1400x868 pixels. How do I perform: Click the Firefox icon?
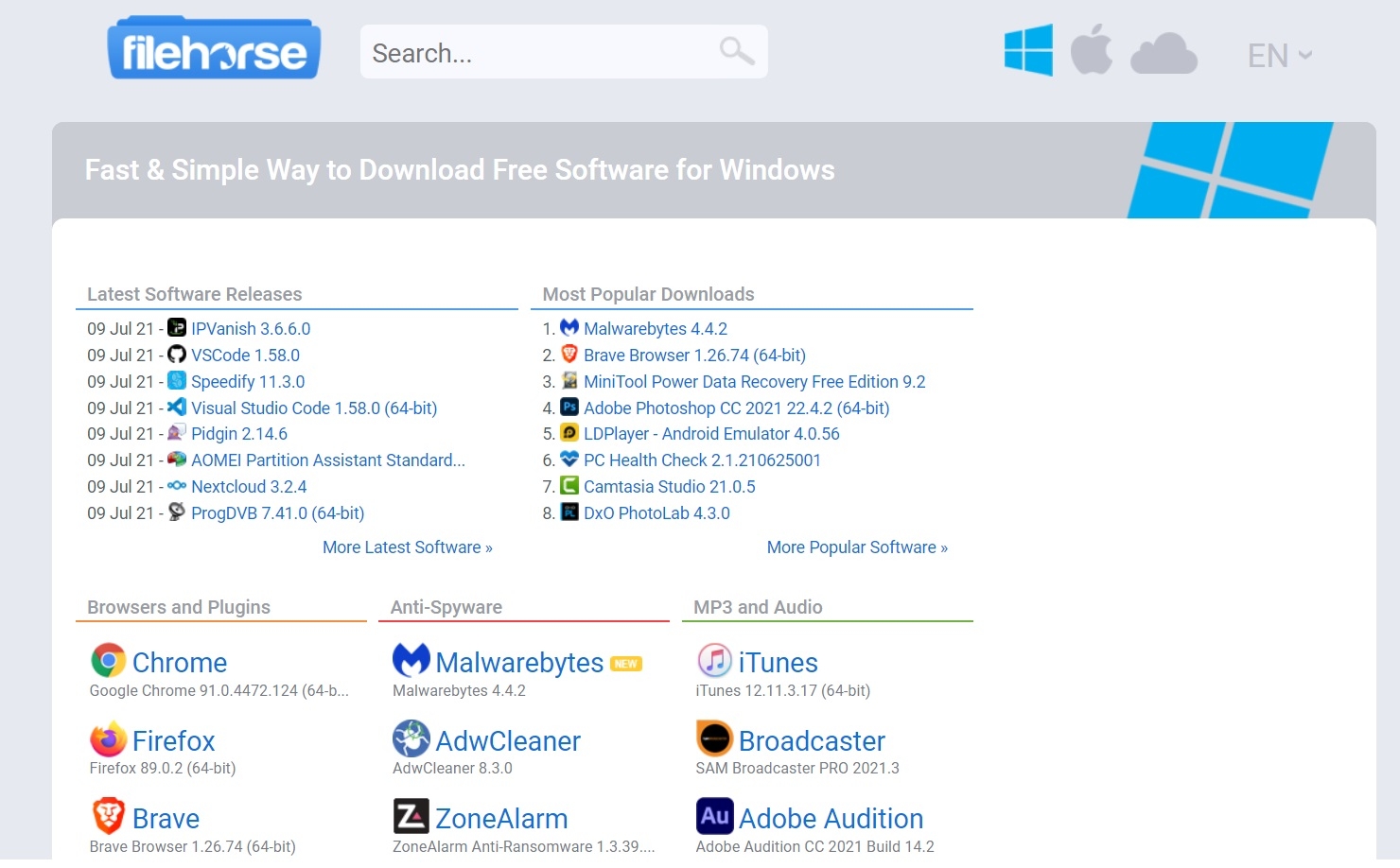pos(108,739)
